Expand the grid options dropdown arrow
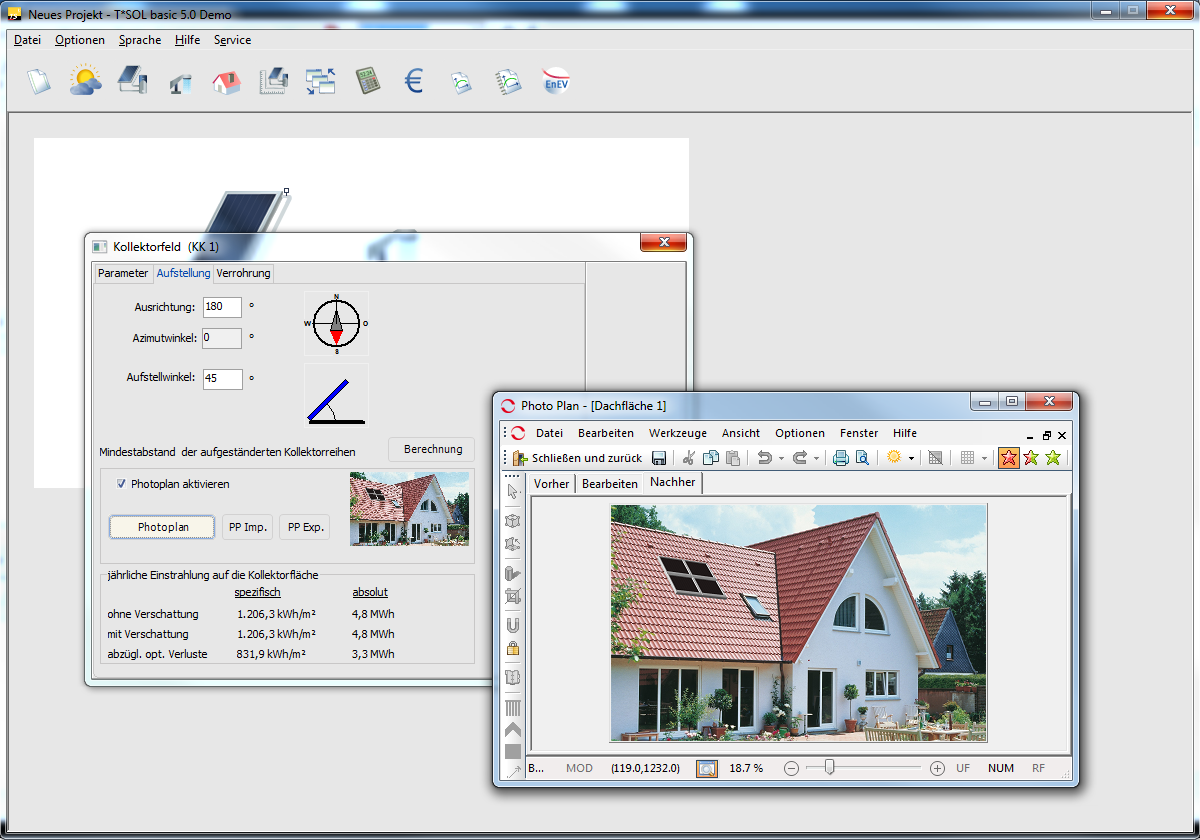This screenshot has height=840, width=1200. click(x=984, y=459)
